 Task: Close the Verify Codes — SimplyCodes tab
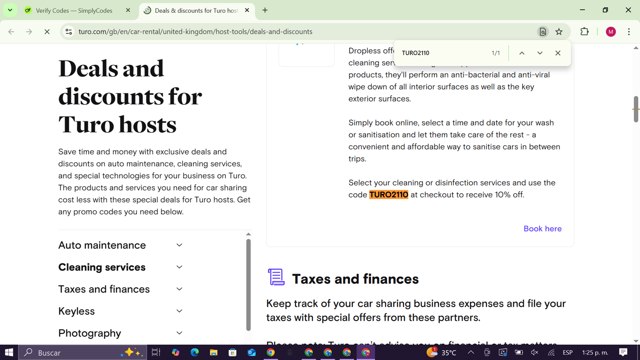pyautogui.click(x=128, y=11)
